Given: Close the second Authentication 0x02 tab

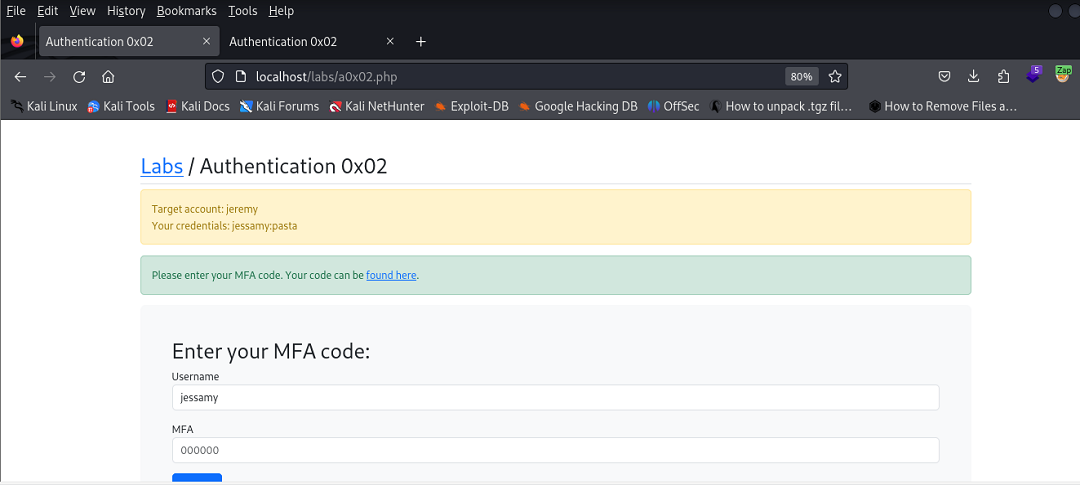Looking at the screenshot, I should click(x=390, y=41).
